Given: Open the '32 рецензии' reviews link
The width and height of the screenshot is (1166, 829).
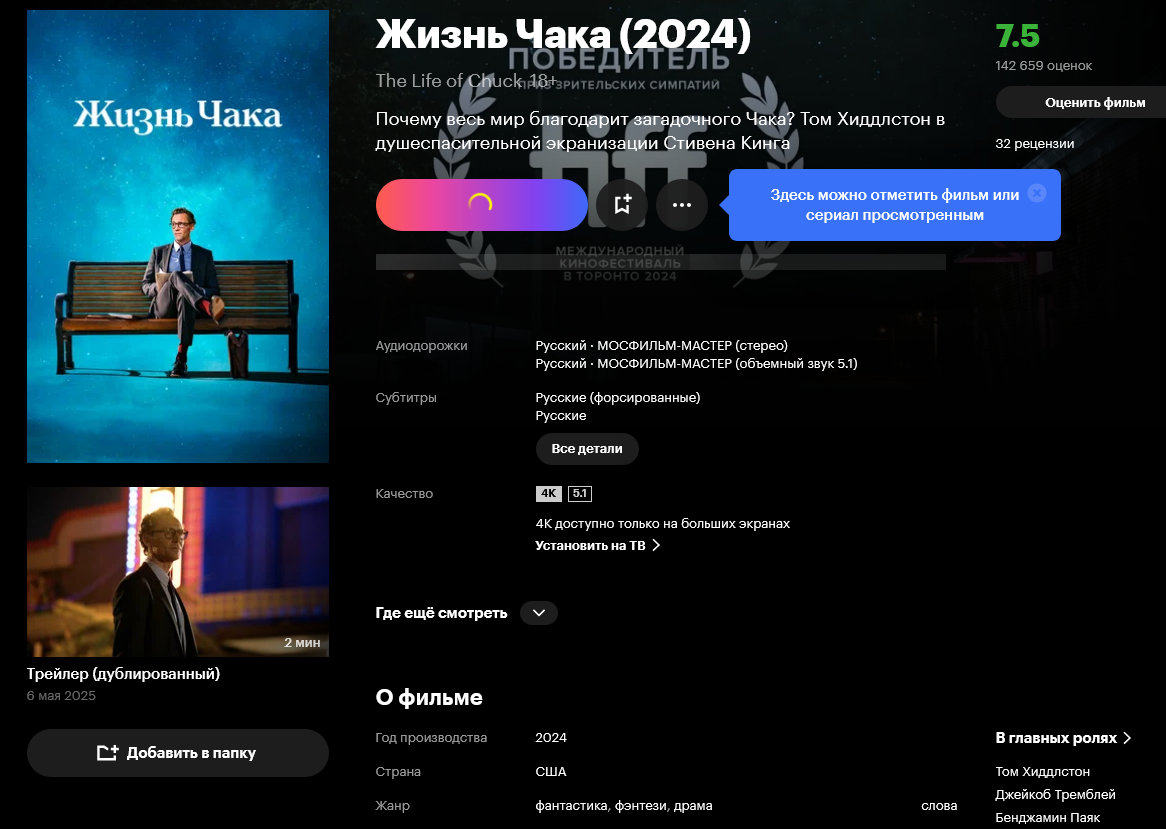Looking at the screenshot, I should pyautogui.click(x=1034, y=143).
